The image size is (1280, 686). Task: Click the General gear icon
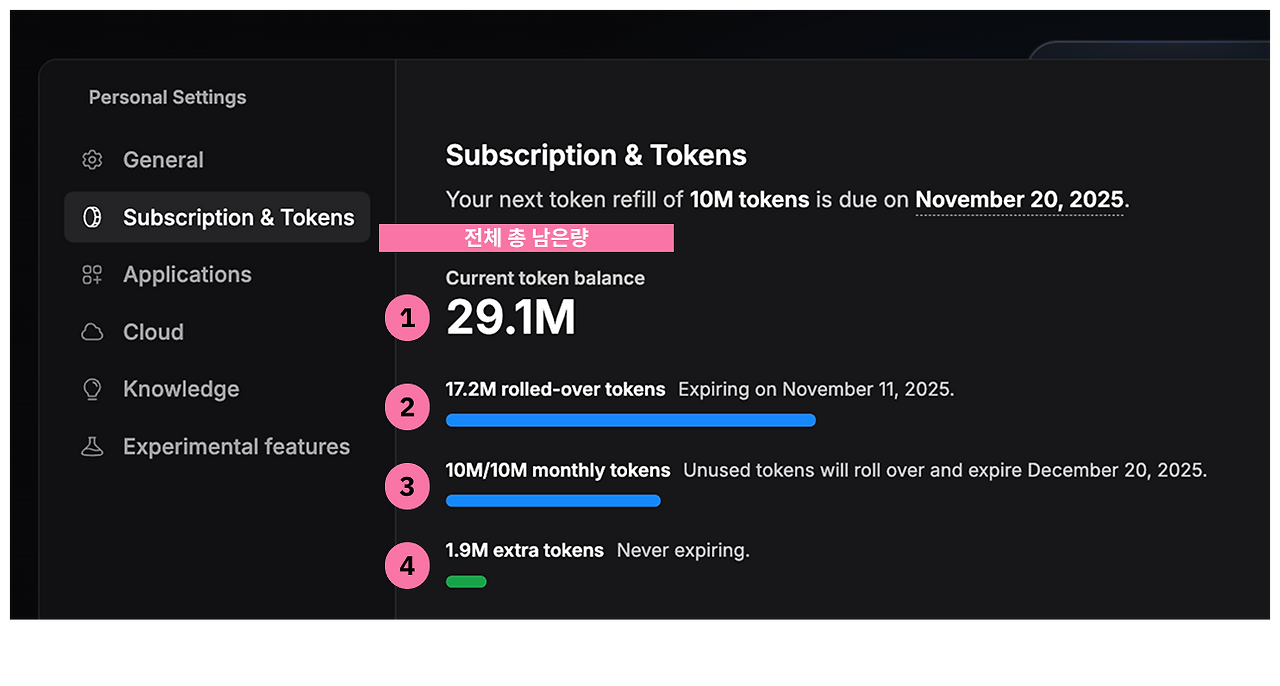tap(92, 160)
